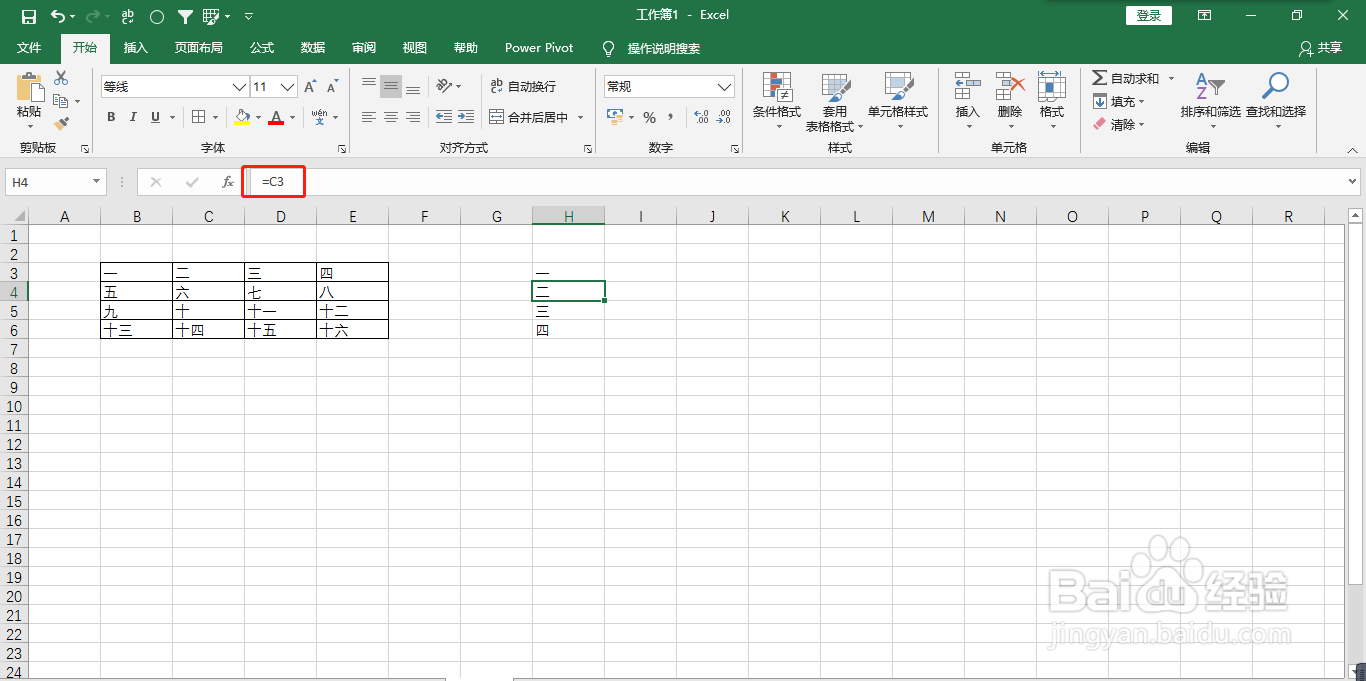Expand the formula bar chevron
The width and height of the screenshot is (1366, 681).
1353,182
